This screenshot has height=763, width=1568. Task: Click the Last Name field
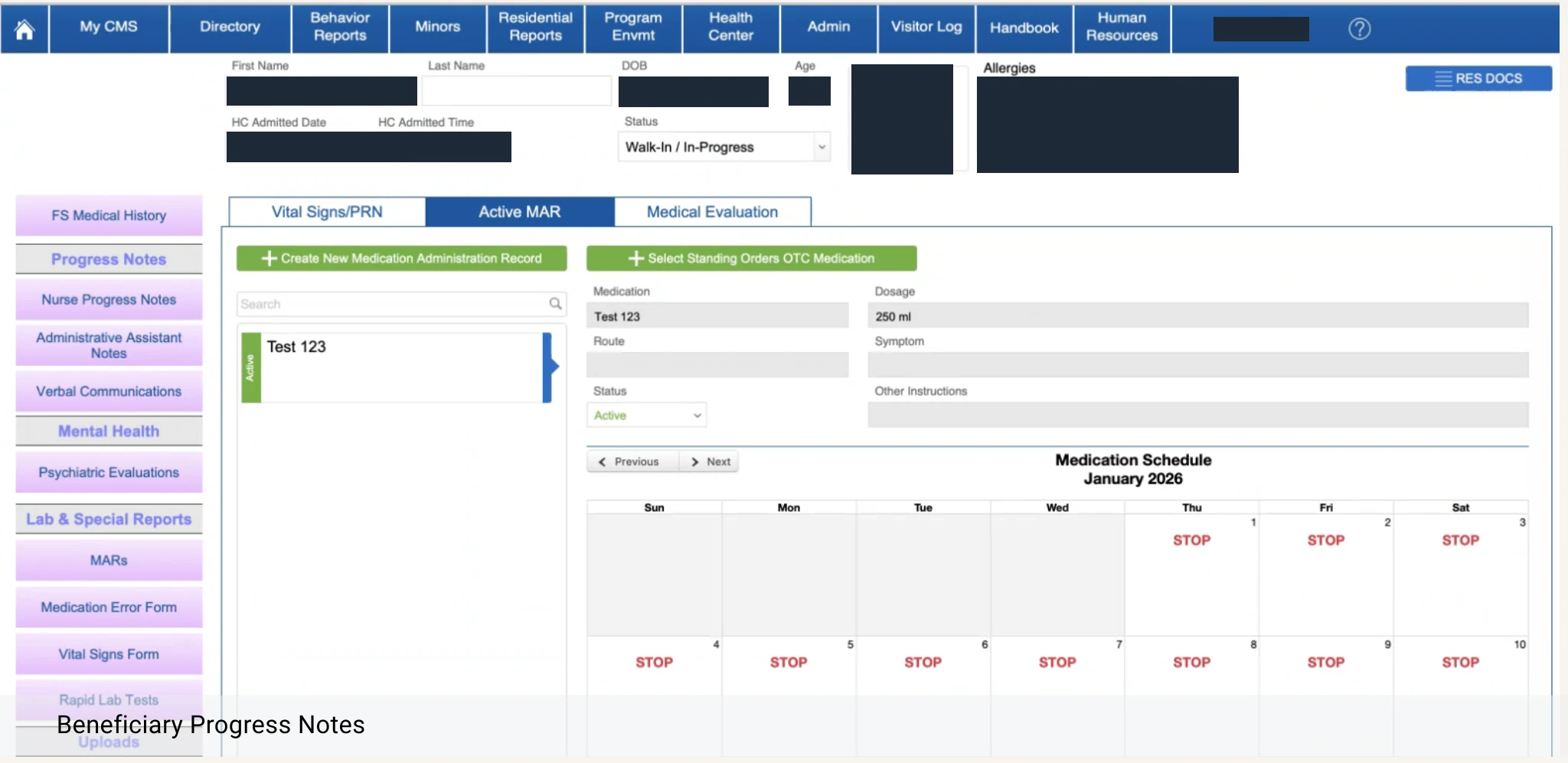(516, 91)
